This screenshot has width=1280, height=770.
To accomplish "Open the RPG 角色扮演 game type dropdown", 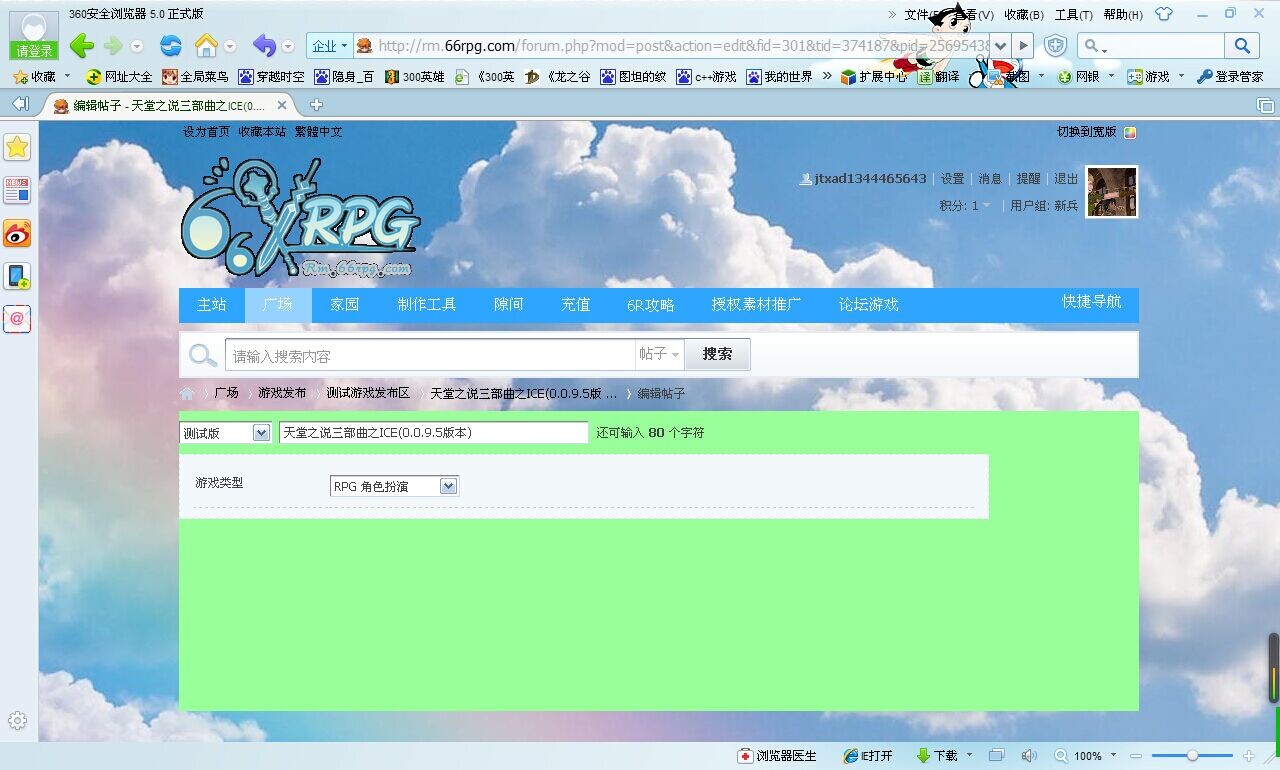I will [394, 486].
